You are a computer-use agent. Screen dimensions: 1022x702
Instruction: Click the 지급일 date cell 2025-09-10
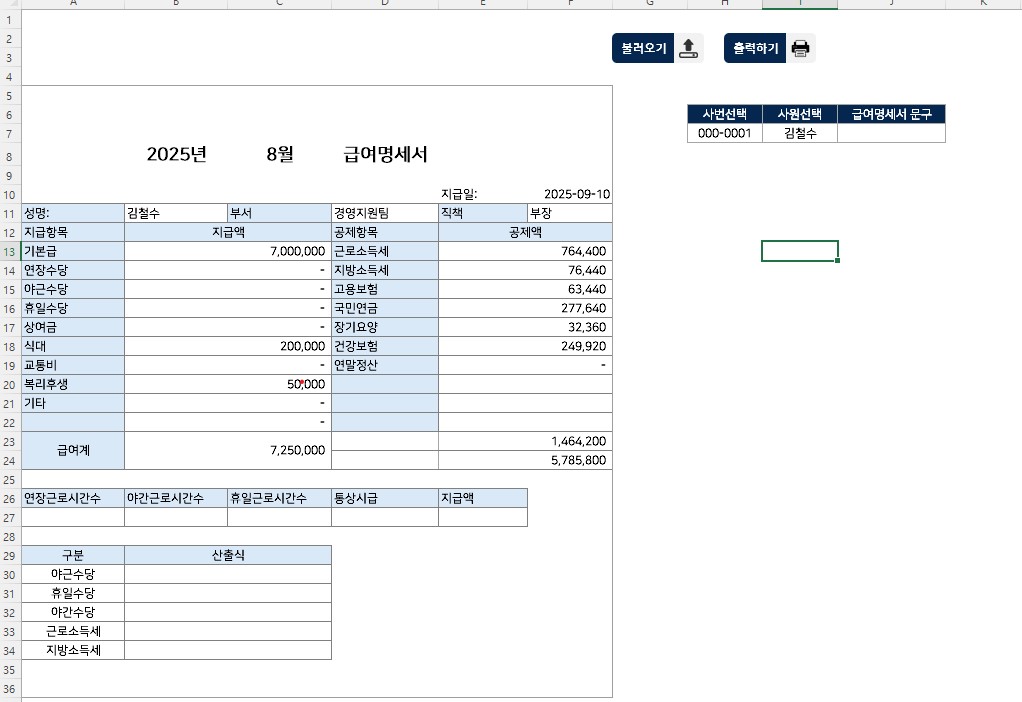point(576,194)
